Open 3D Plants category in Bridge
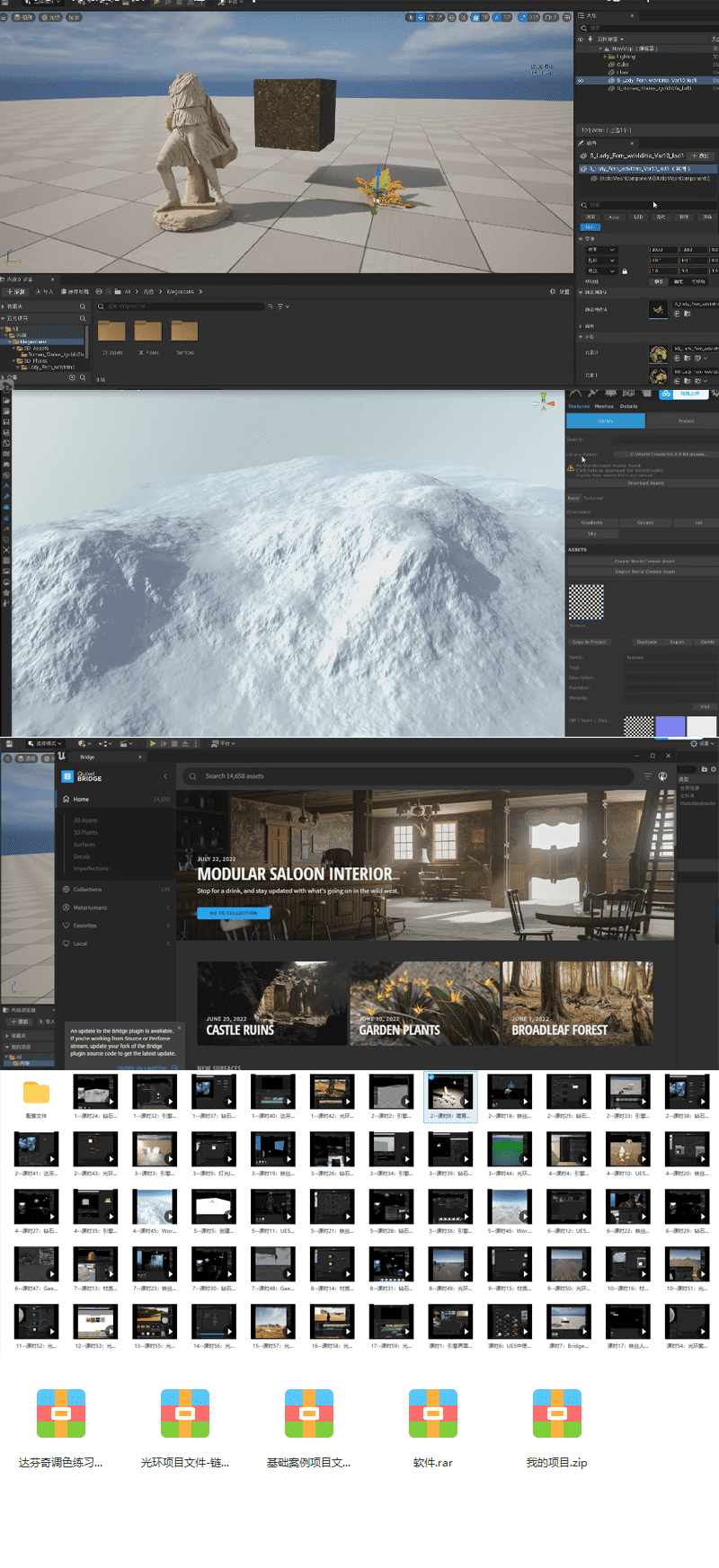The width and height of the screenshot is (719, 1568). click(x=85, y=832)
